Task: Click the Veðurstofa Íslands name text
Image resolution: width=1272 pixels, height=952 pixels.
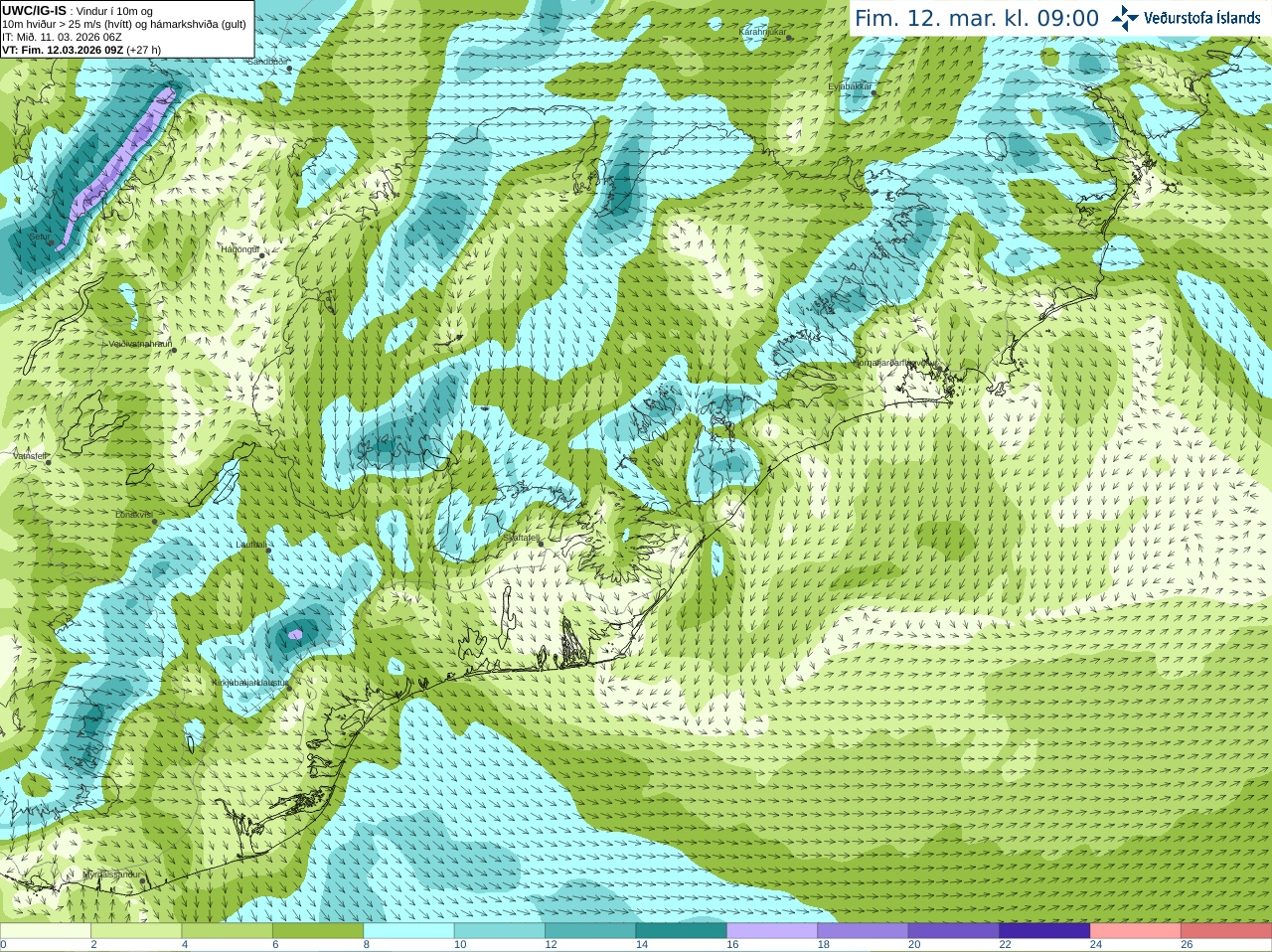Action: pos(1201,18)
